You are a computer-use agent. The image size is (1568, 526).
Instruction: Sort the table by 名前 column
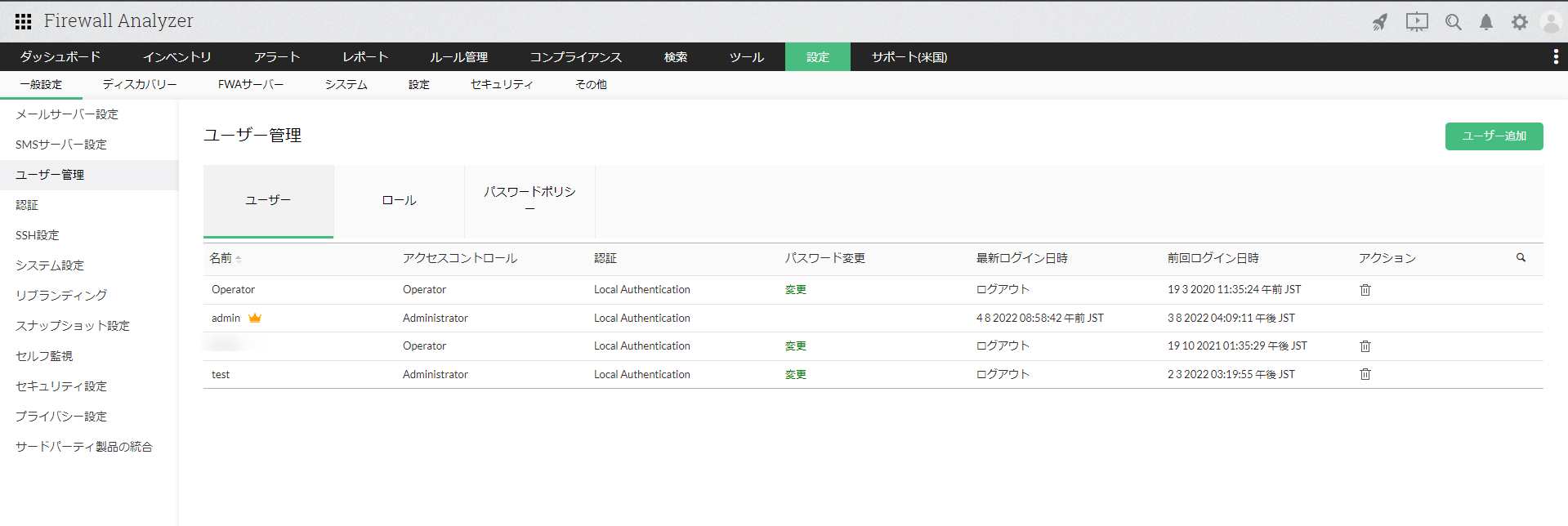click(x=221, y=258)
